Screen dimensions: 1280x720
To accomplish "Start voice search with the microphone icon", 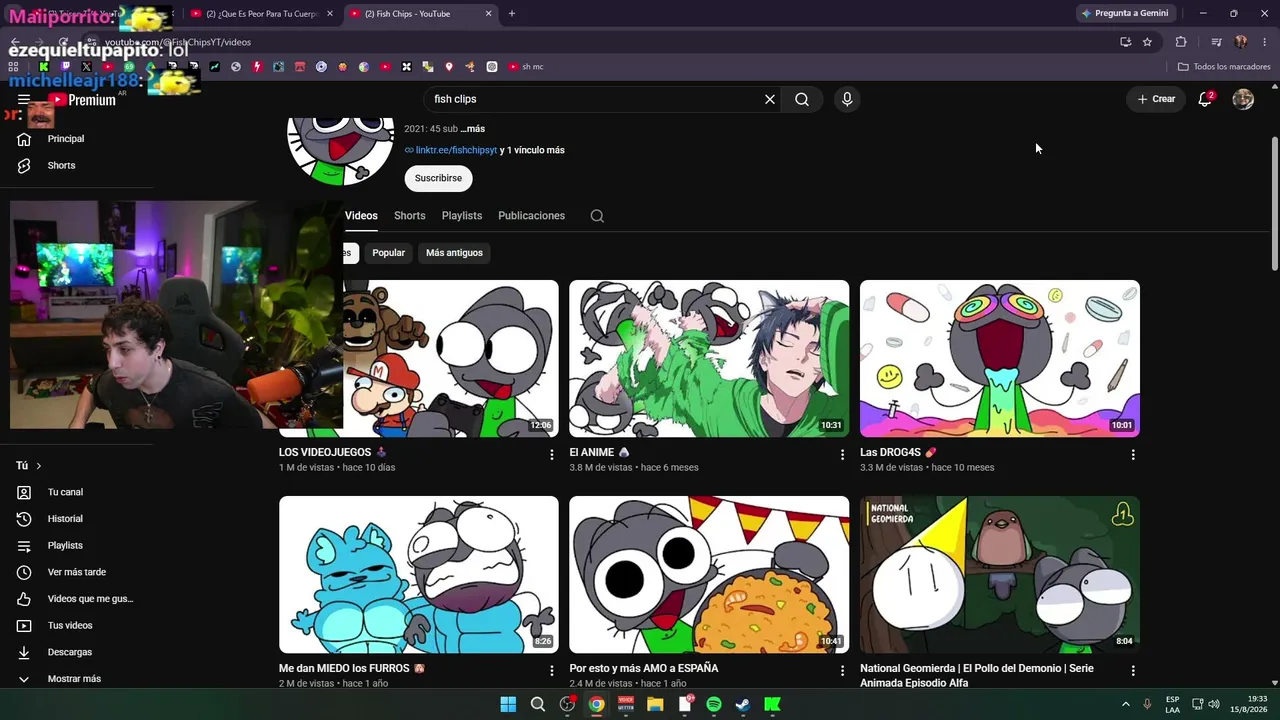I will [847, 99].
